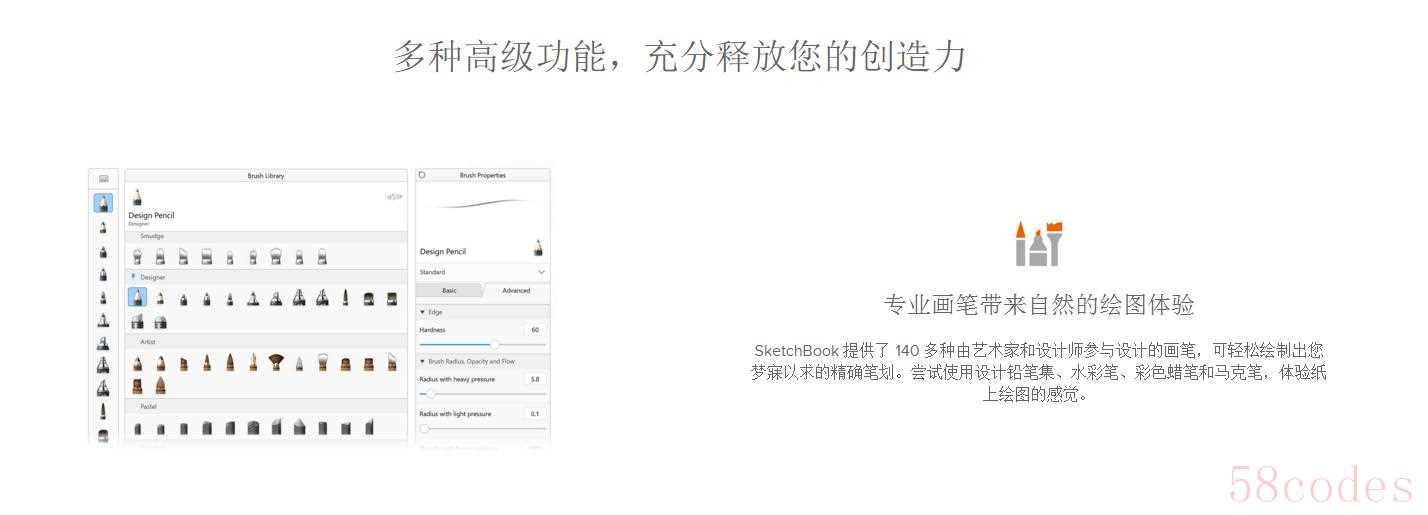Adjust the Hardness slider
The image size is (1428, 515).
483,343
